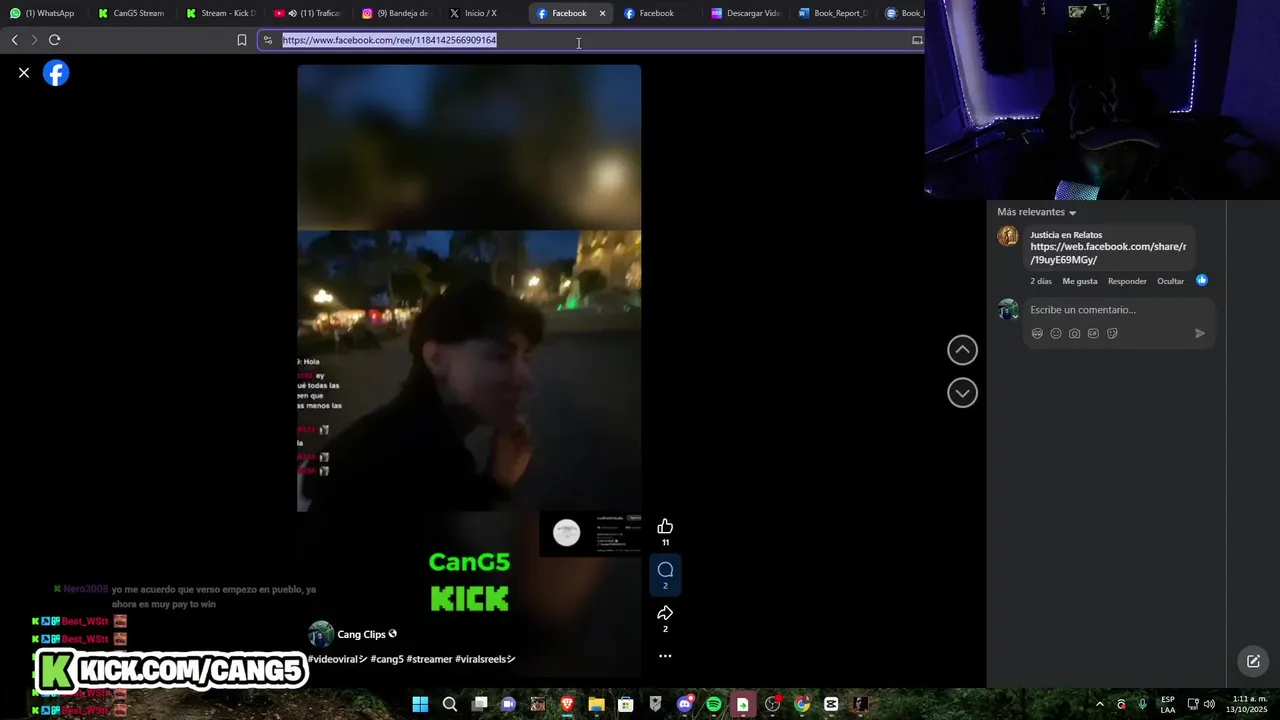
Task: Close the active Facebook tab
Action: [602, 13]
